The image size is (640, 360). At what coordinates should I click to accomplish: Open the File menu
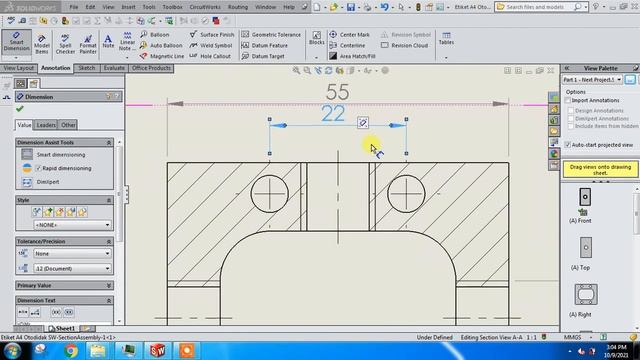pos(73,7)
